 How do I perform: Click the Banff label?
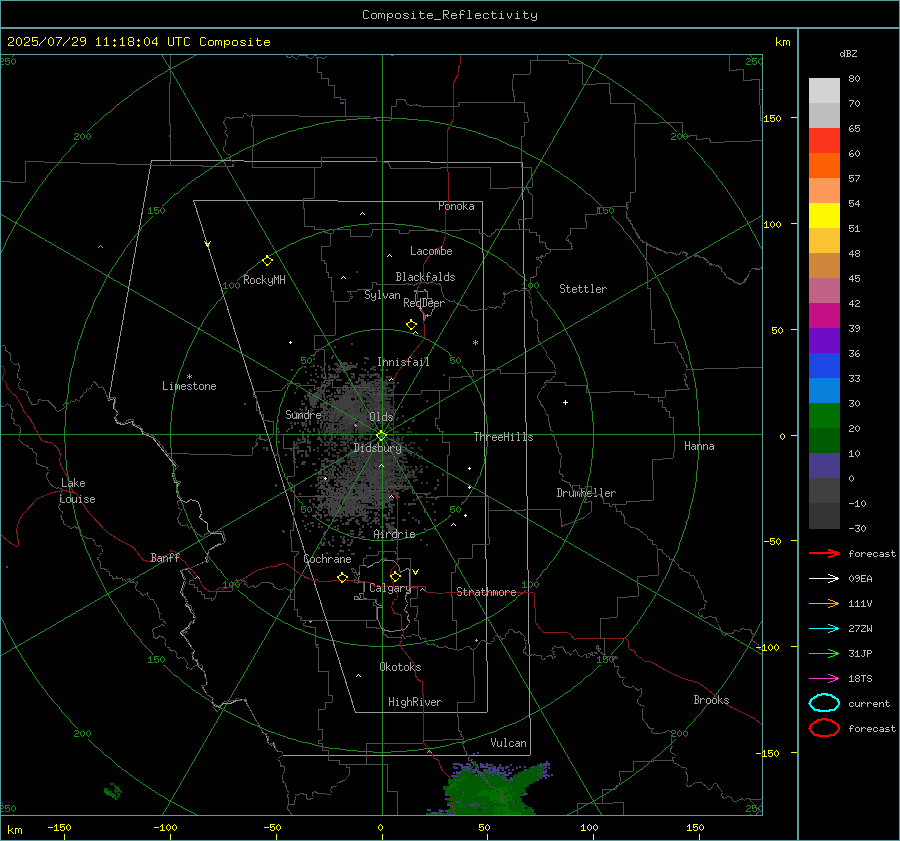pyautogui.click(x=165, y=558)
